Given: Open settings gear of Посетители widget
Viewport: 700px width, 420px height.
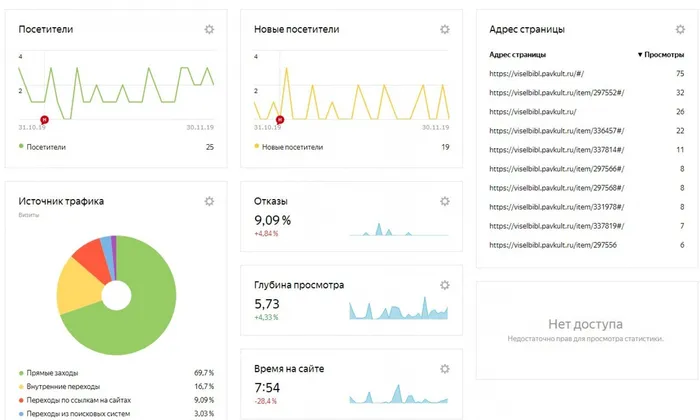Looking at the screenshot, I should (209, 29).
